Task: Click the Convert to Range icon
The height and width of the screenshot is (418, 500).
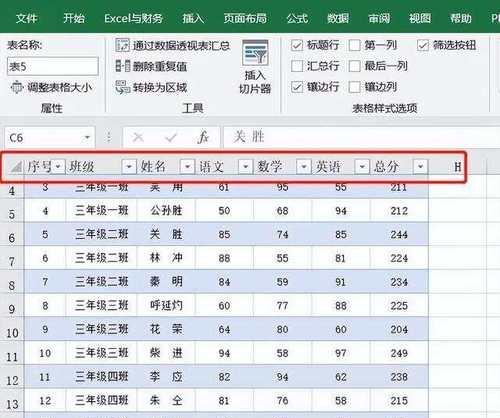Action: coord(122,87)
